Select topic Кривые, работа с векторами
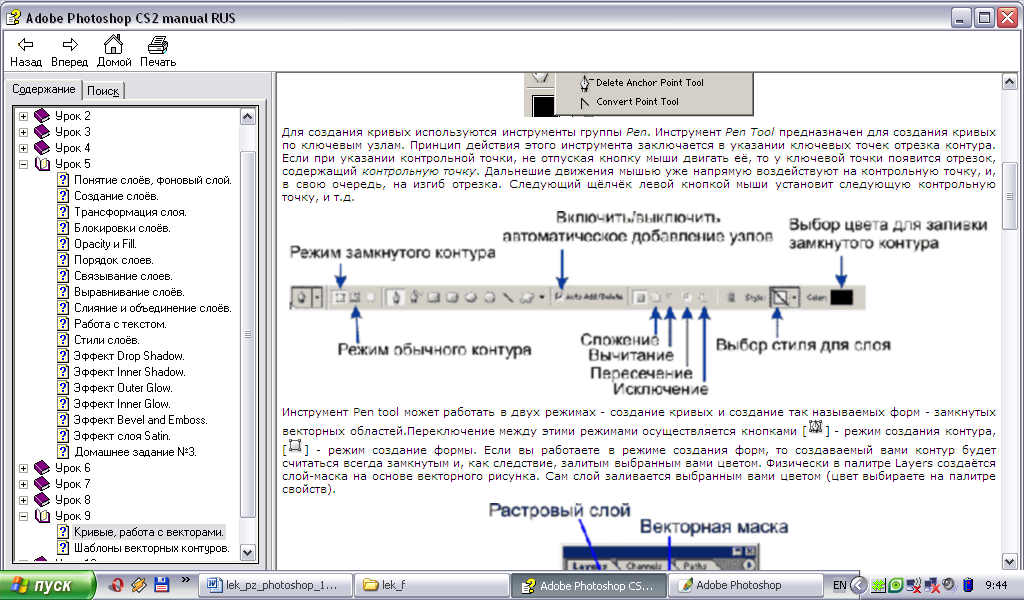The image size is (1024, 600). 149,532
